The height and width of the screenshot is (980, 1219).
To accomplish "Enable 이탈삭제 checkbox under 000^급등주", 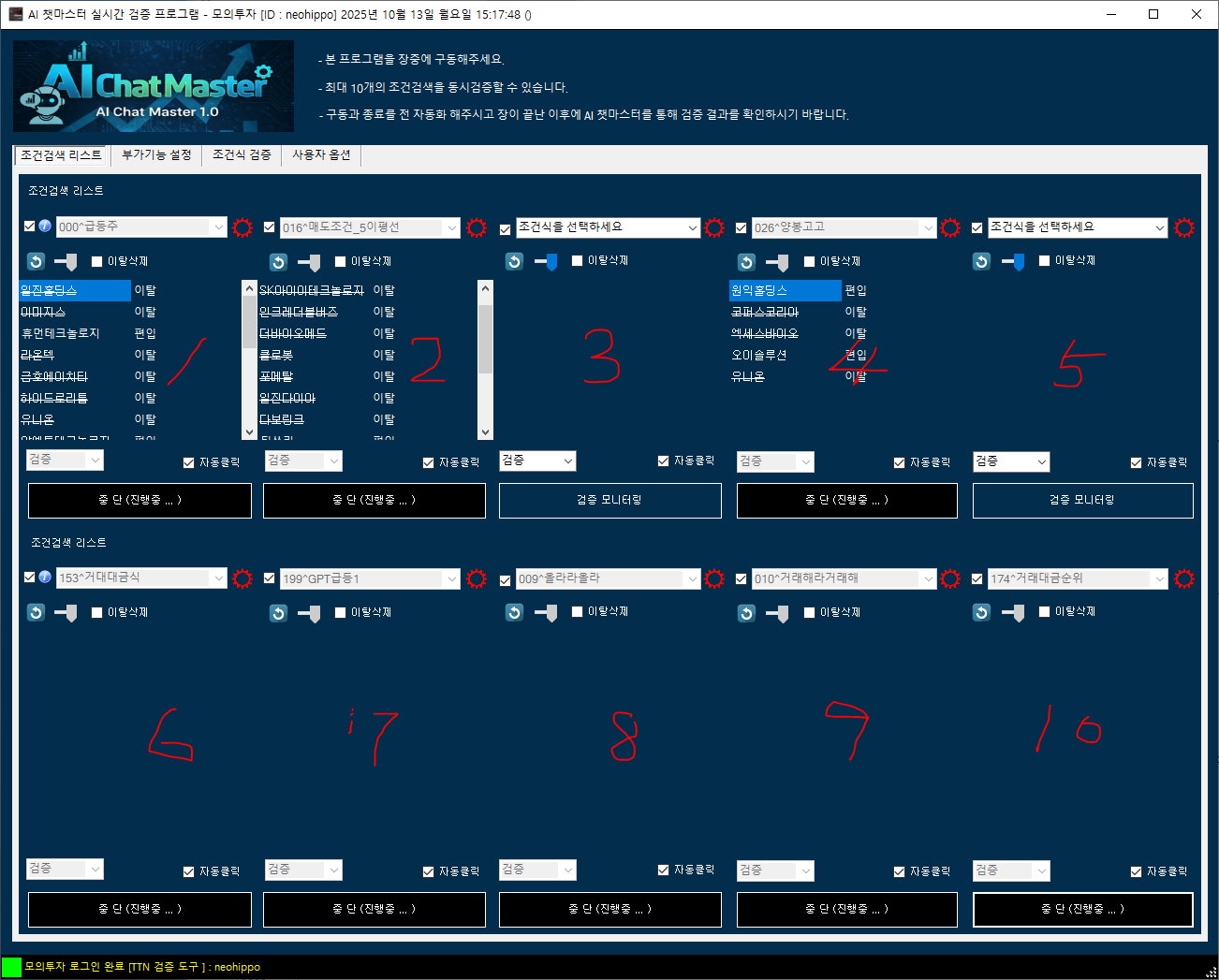I will (96, 262).
